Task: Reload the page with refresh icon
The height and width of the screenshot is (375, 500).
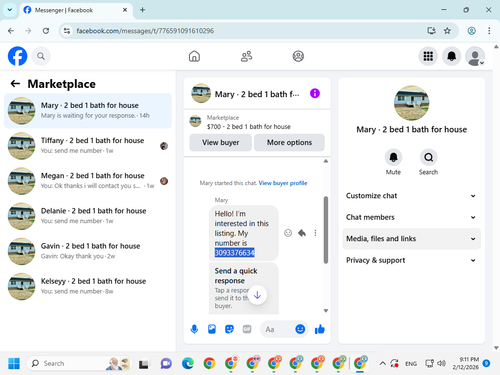Action: pyautogui.click(x=46, y=31)
